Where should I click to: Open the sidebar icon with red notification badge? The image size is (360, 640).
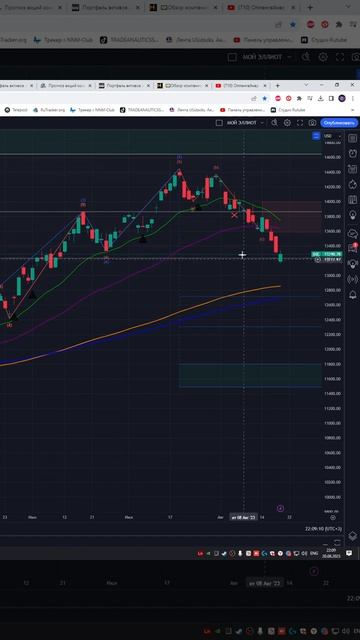pyautogui.click(x=352, y=248)
